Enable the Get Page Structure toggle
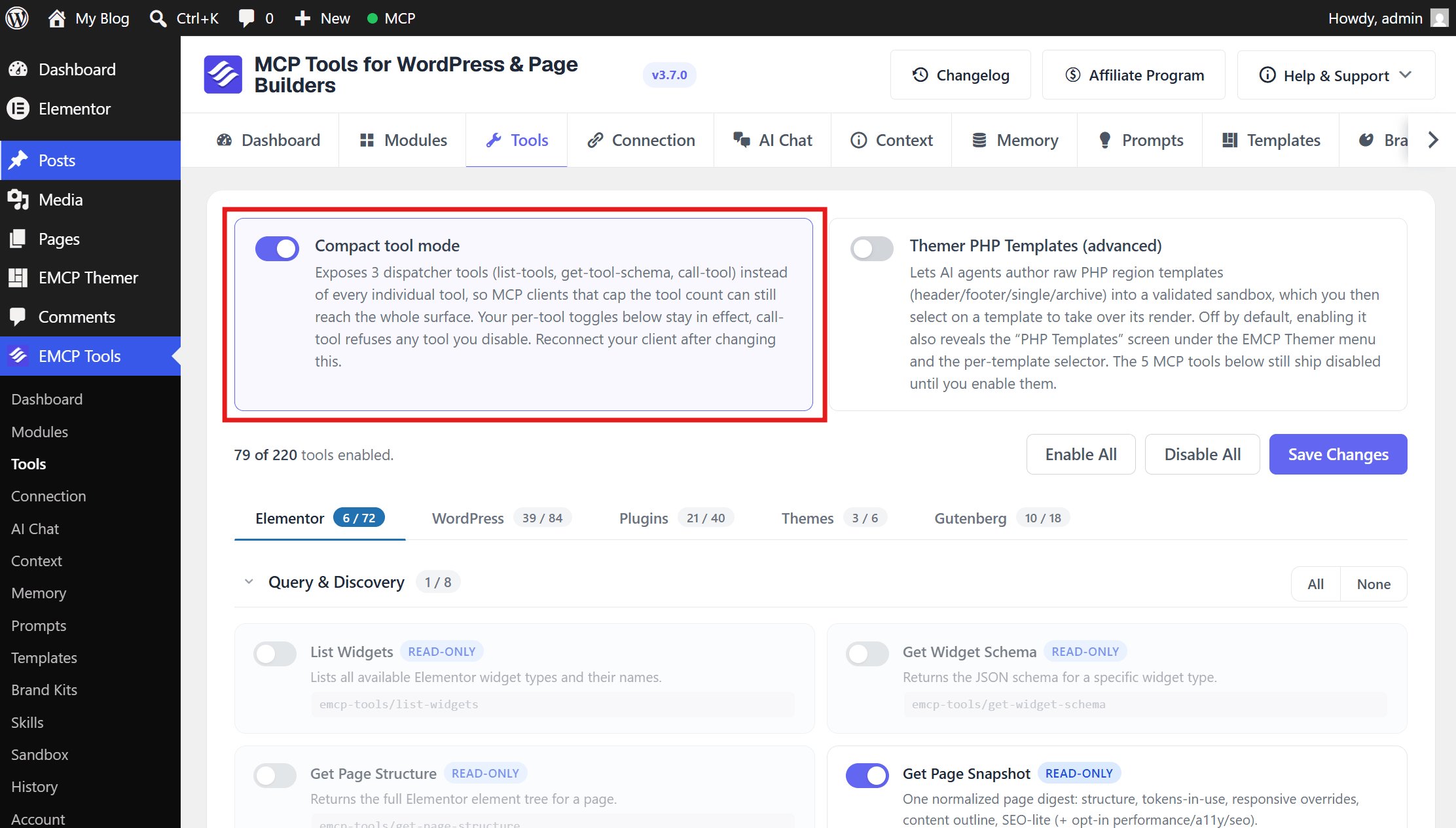1456x828 pixels. tap(275, 776)
